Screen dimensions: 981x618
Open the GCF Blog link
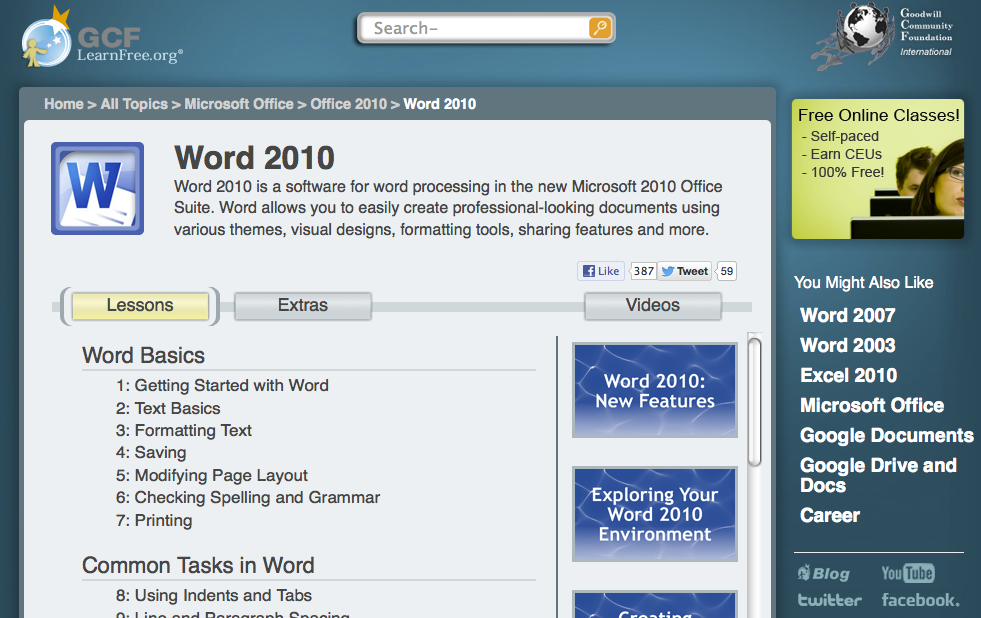coord(823,573)
